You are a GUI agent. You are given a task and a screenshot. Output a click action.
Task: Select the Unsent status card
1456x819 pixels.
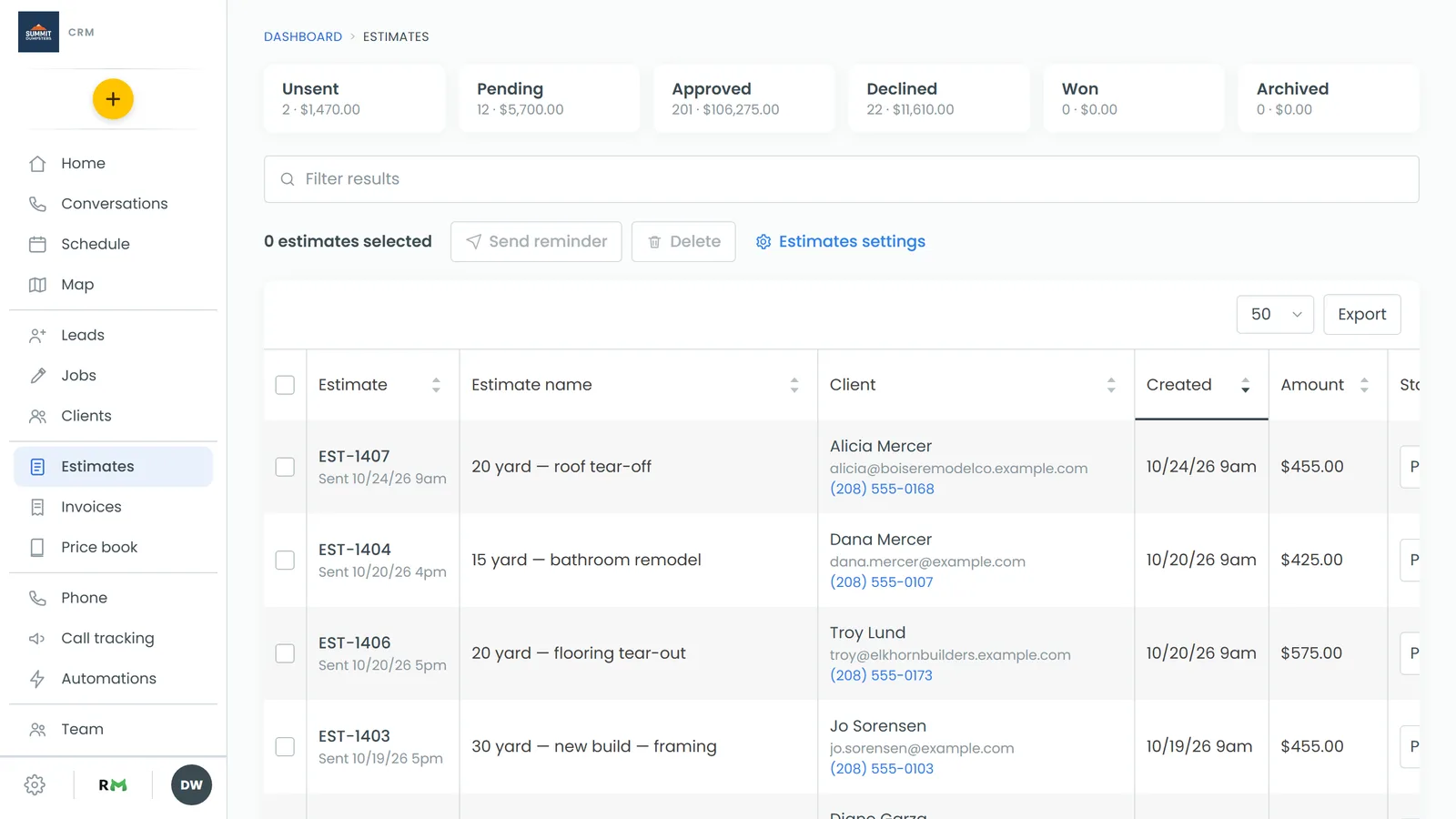coord(355,98)
